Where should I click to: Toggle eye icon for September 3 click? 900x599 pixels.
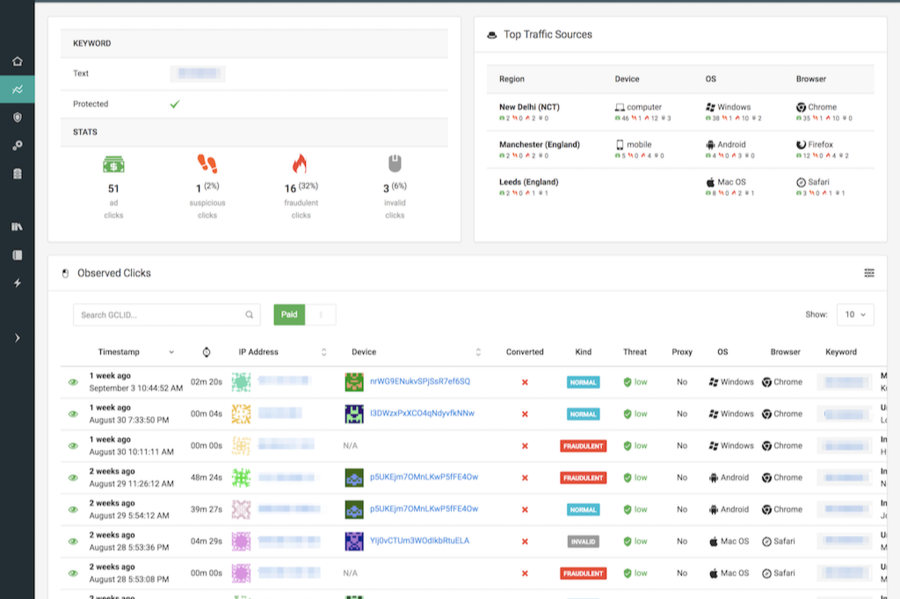[73, 382]
